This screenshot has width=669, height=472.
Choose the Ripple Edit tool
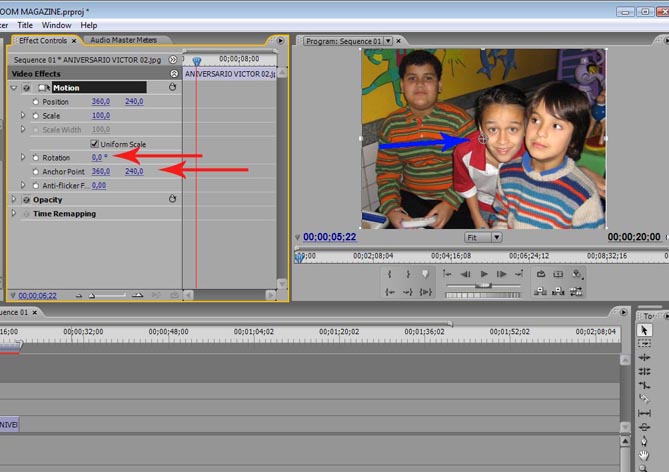[644, 358]
